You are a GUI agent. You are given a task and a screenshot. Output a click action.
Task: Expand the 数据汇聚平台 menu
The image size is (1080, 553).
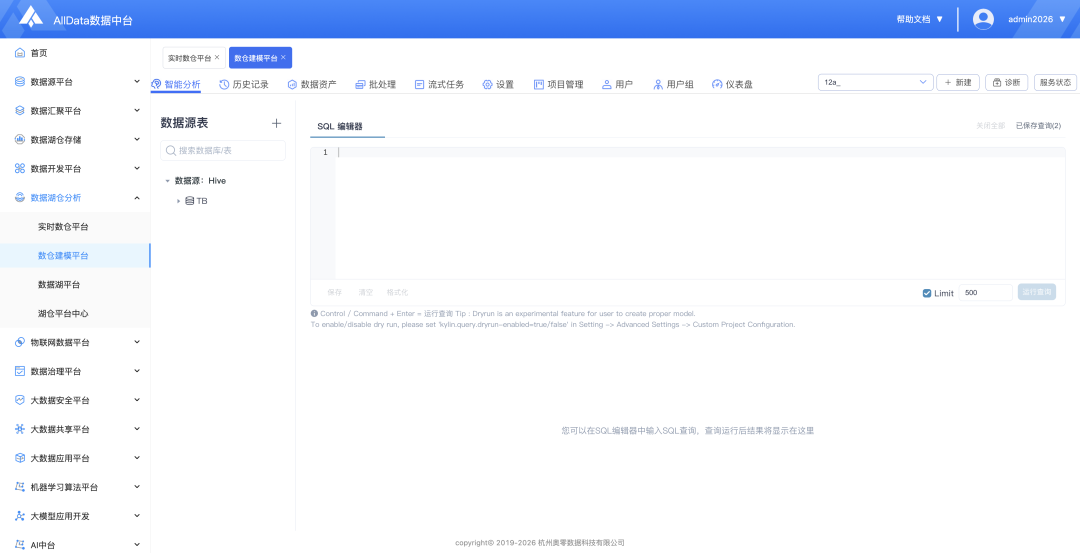137,110
